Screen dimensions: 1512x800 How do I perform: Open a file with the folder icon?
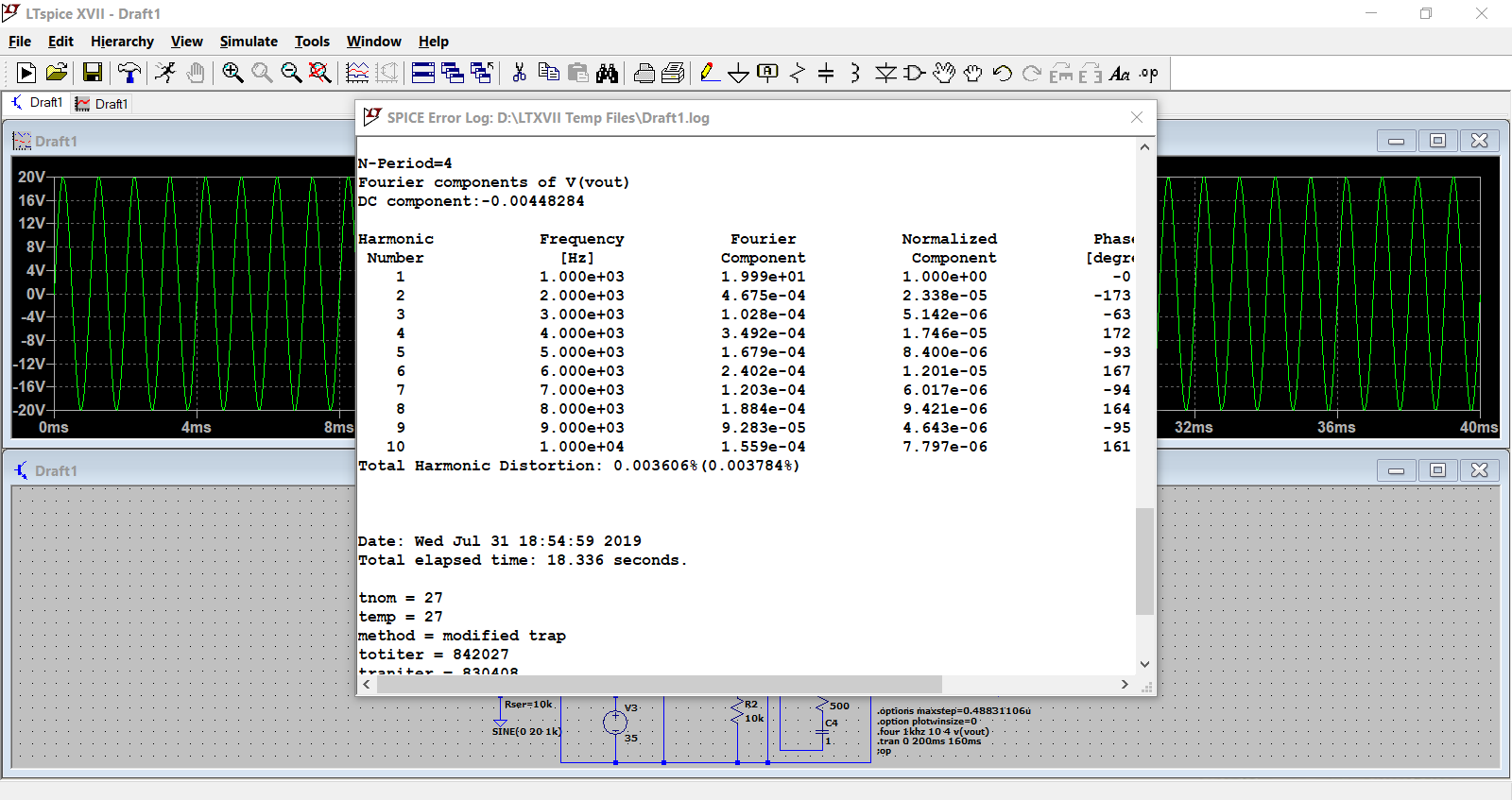57,73
